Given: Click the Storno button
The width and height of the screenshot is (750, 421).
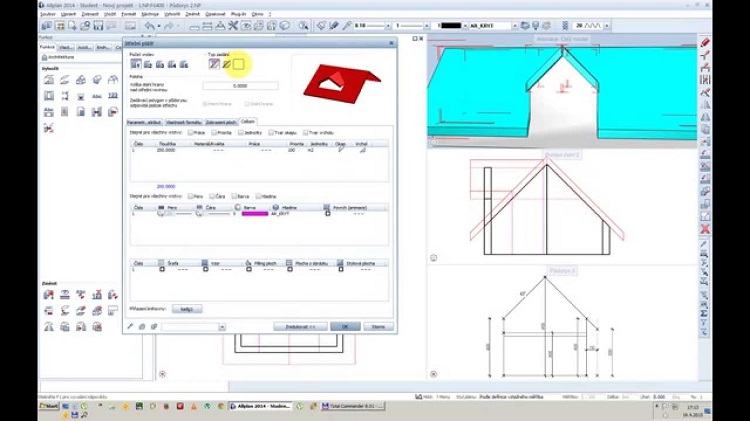Looking at the screenshot, I should 378,327.
